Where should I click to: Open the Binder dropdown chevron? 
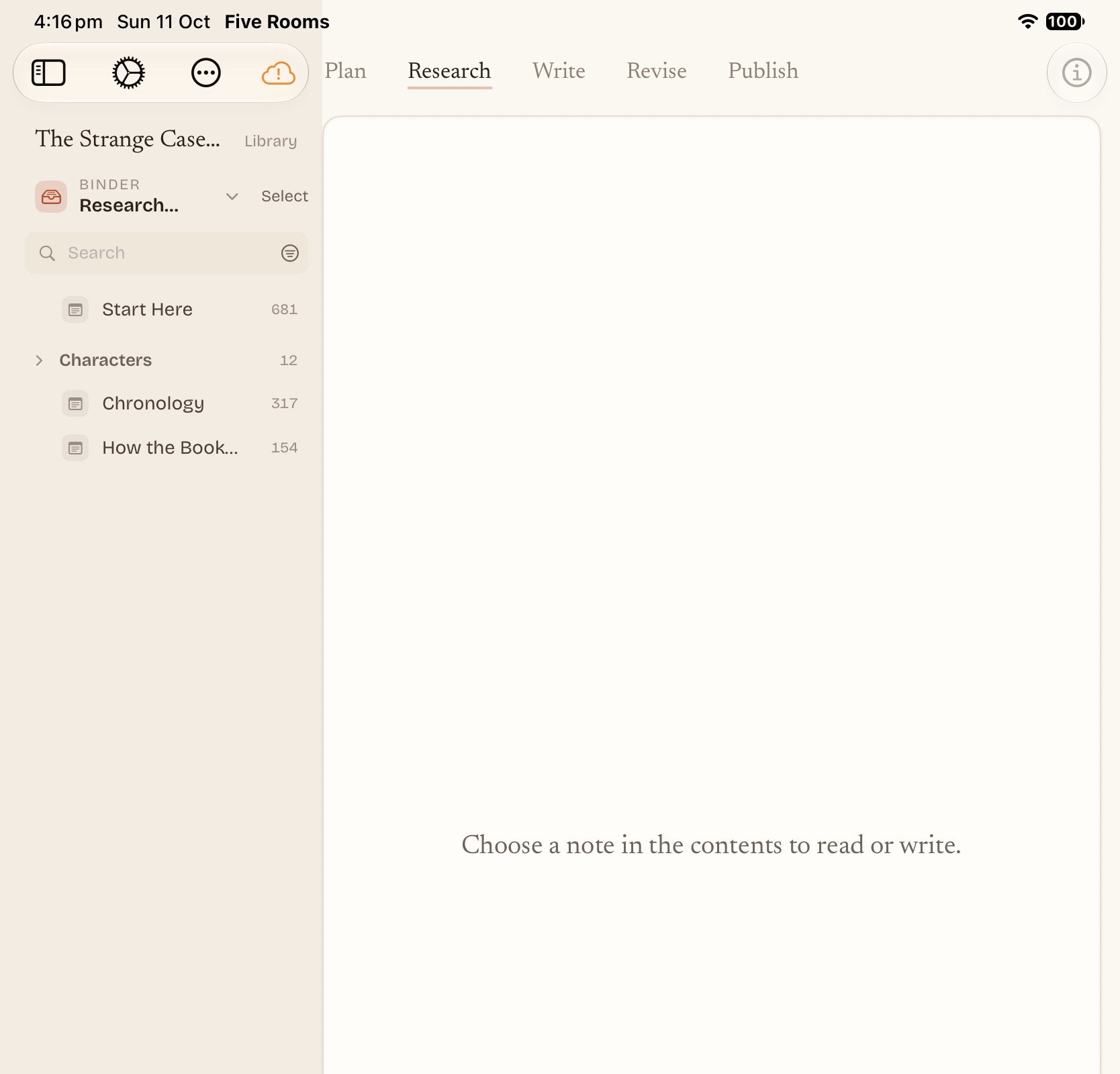coord(232,196)
